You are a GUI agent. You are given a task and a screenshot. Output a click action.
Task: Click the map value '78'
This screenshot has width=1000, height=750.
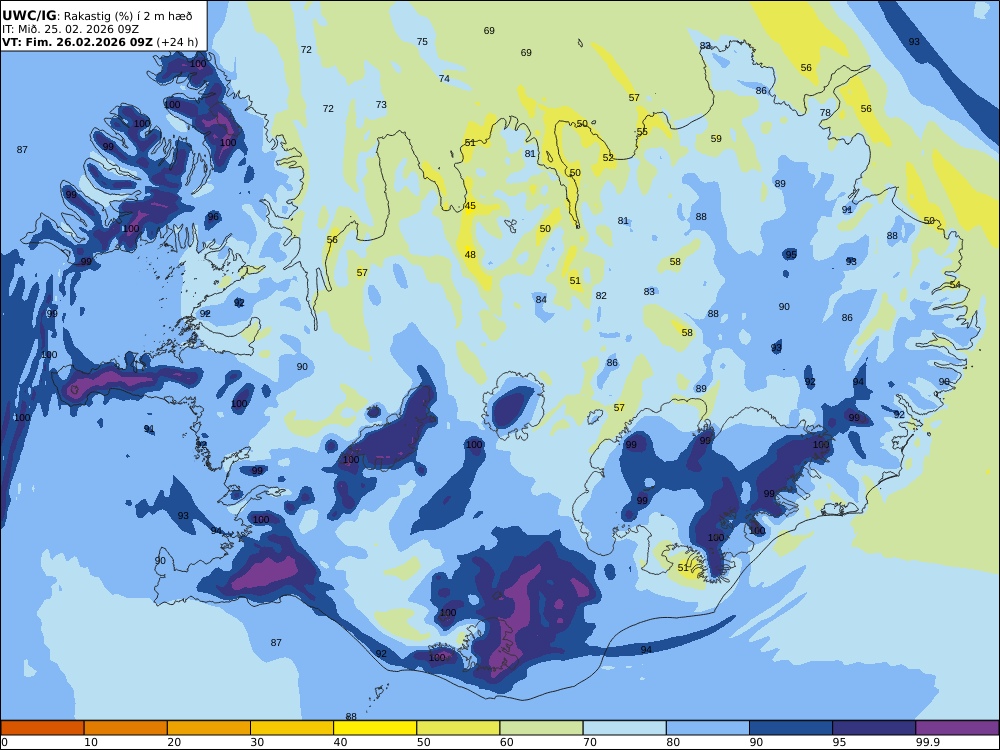825,112
